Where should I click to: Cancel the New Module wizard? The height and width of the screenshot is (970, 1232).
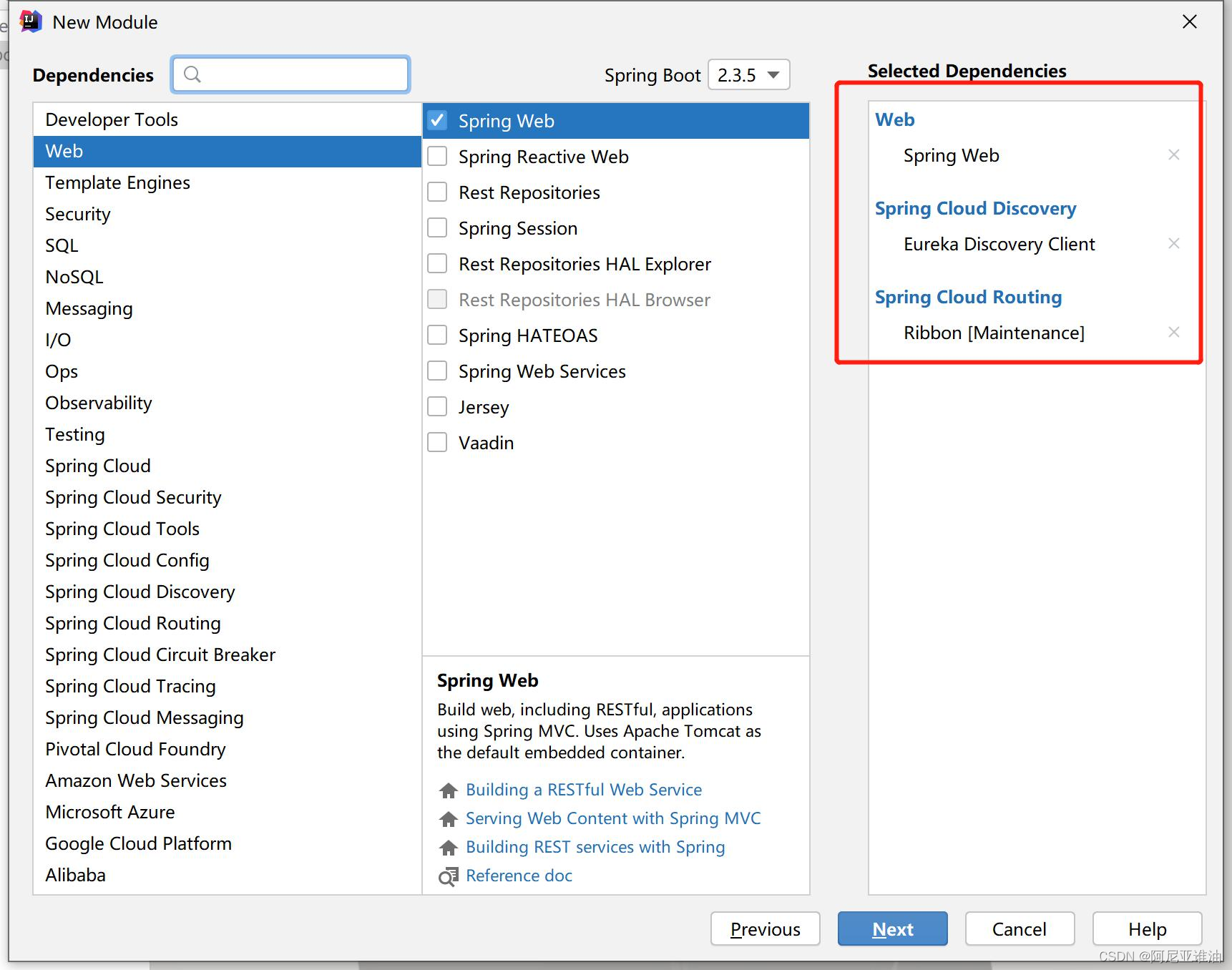pyautogui.click(x=1020, y=929)
